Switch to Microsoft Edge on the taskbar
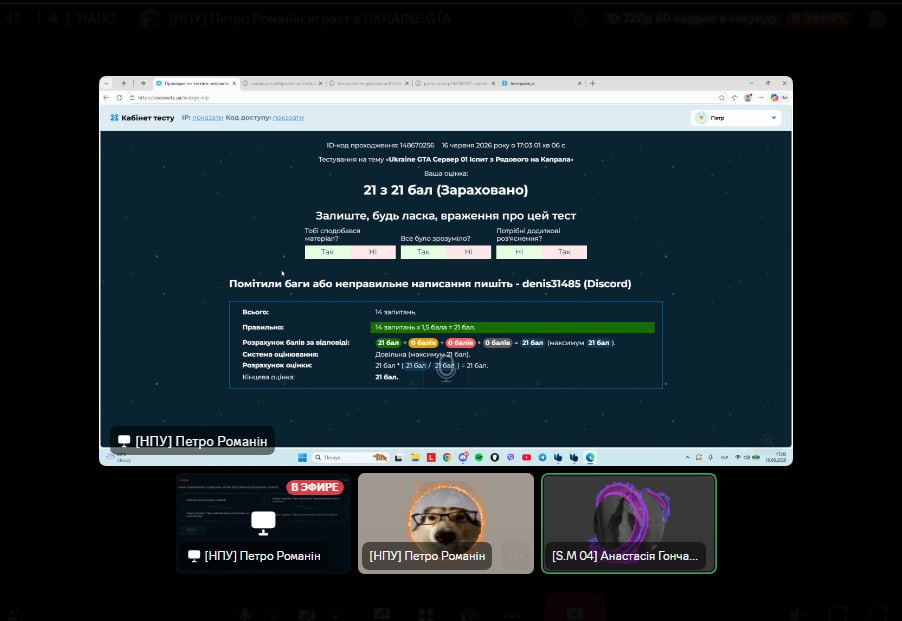902x621 pixels. [x=590, y=458]
